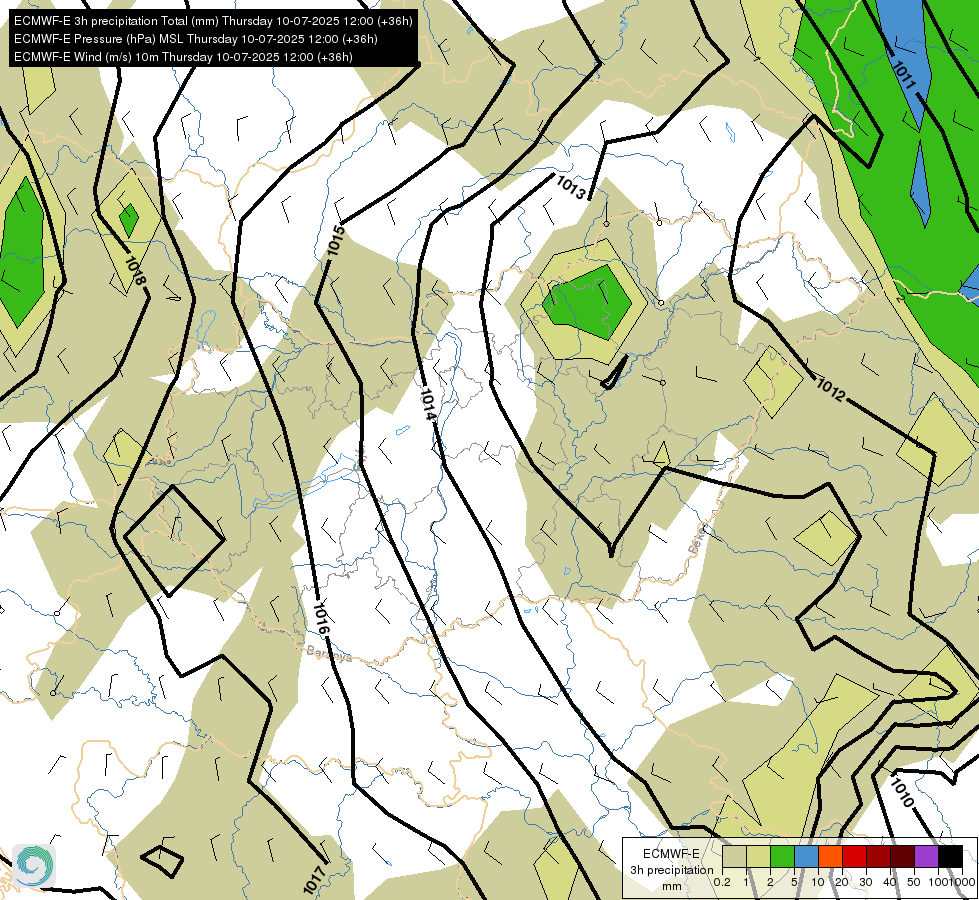979x900 pixels.
Task: Select the 100–1000 mm black legend swatch
Action: coord(950,856)
